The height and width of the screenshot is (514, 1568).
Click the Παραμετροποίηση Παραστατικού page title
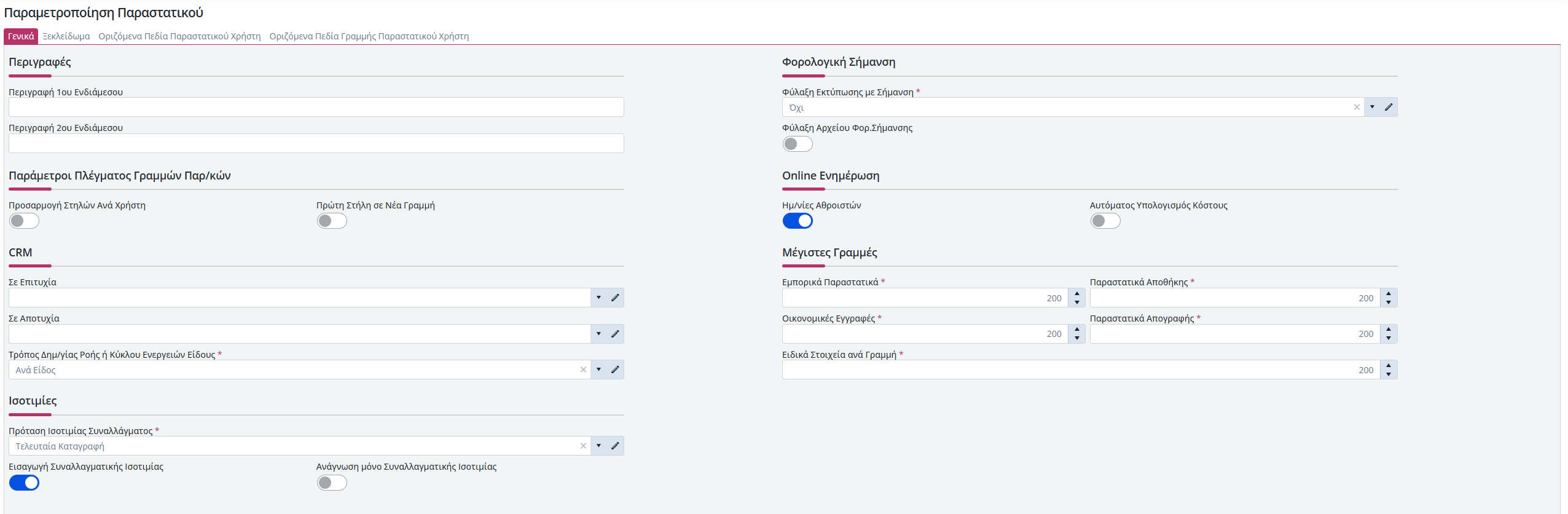(x=103, y=13)
